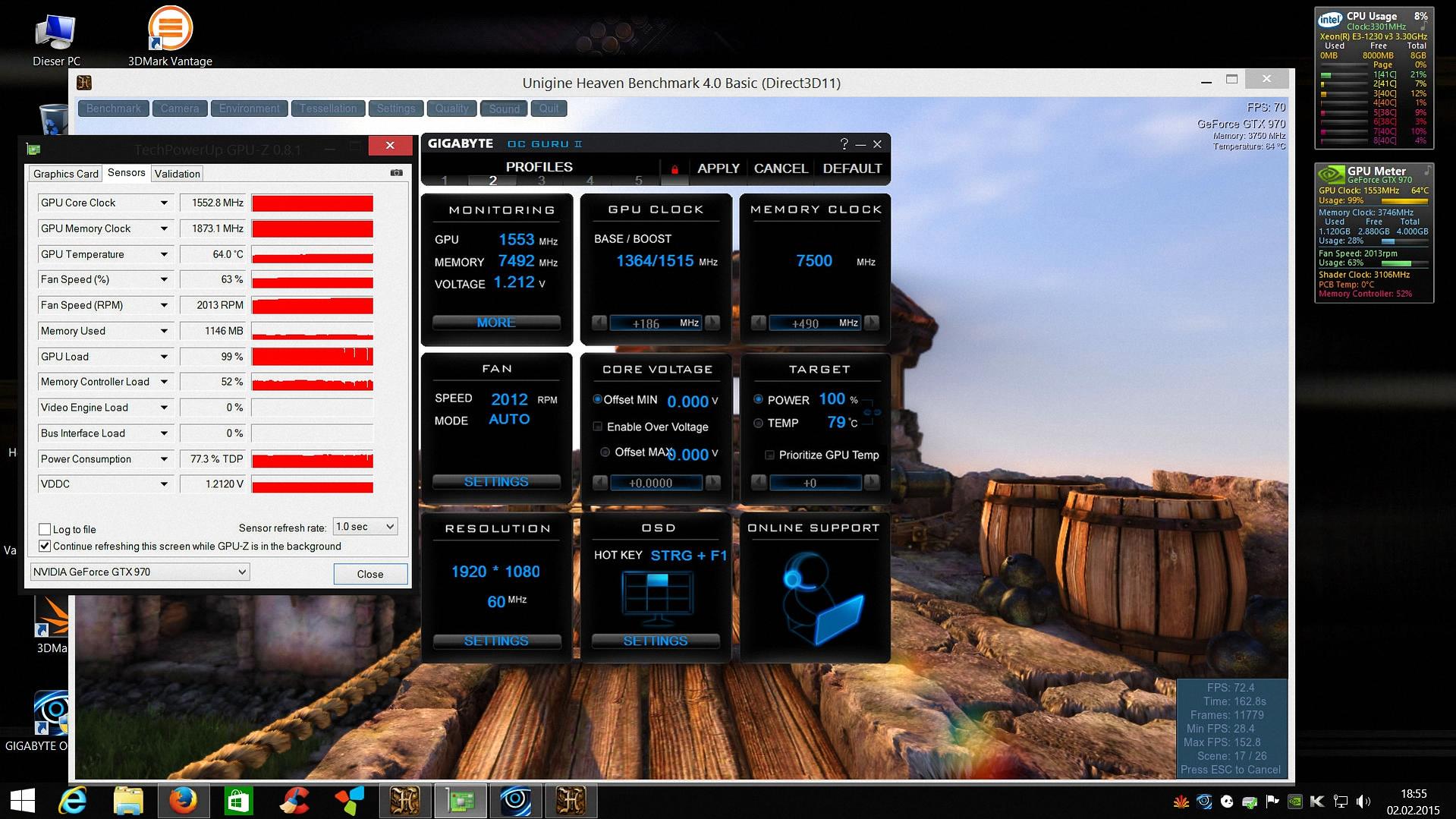The image size is (1456, 819).
Task: Increase GPU clock offset right arrow
Action: [x=712, y=323]
